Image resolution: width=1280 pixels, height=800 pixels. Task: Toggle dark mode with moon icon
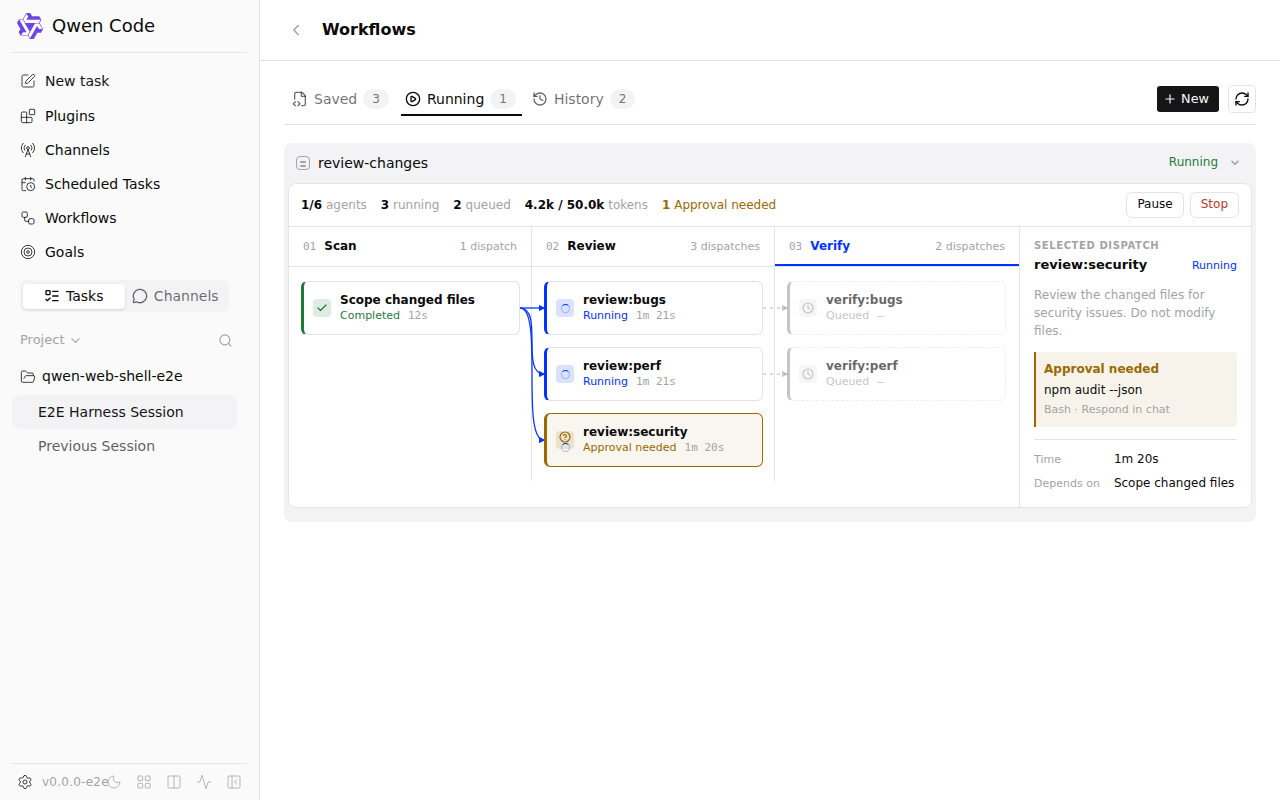tap(114, 782)
